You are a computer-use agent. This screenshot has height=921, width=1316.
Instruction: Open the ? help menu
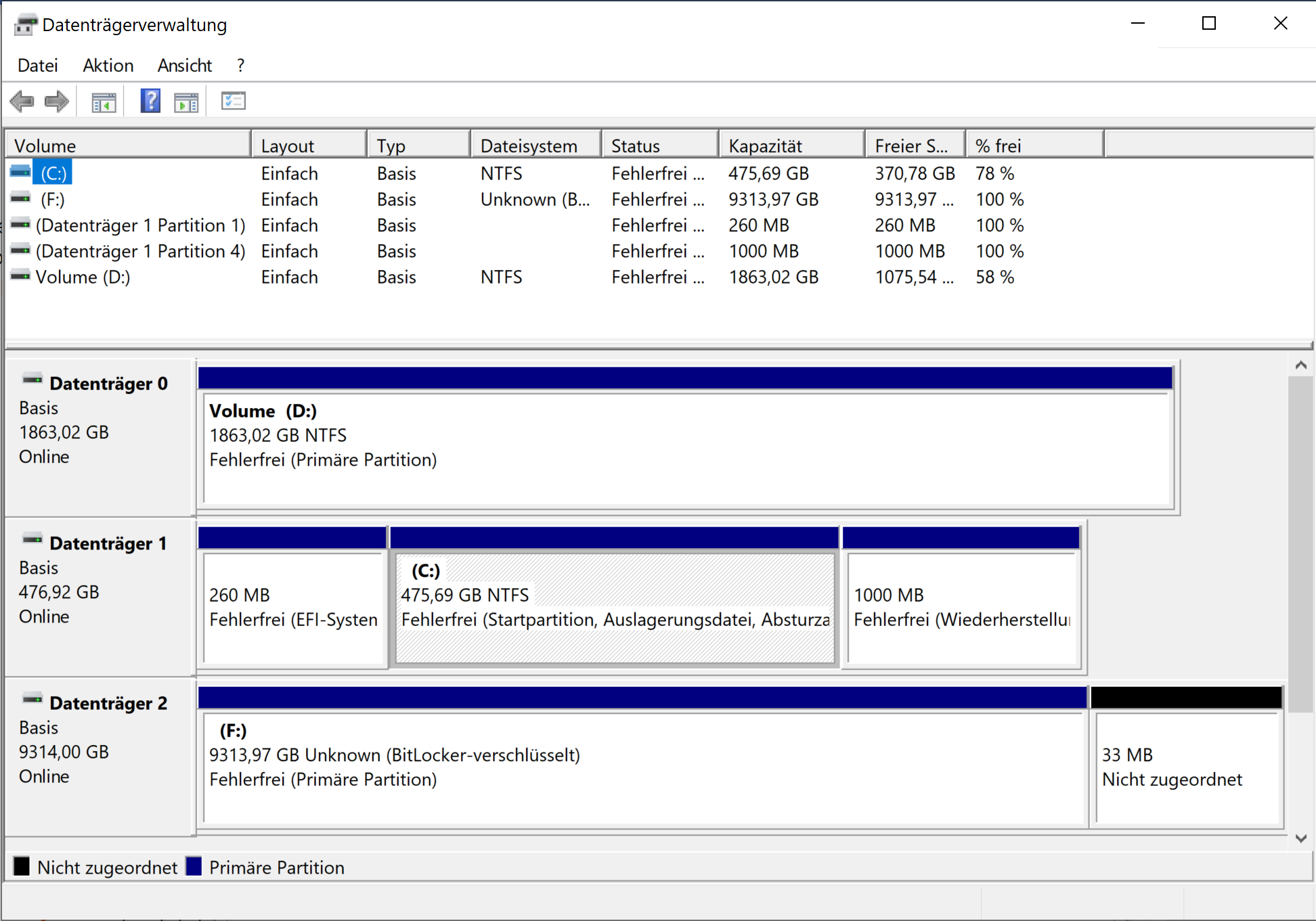coord(240,66)
